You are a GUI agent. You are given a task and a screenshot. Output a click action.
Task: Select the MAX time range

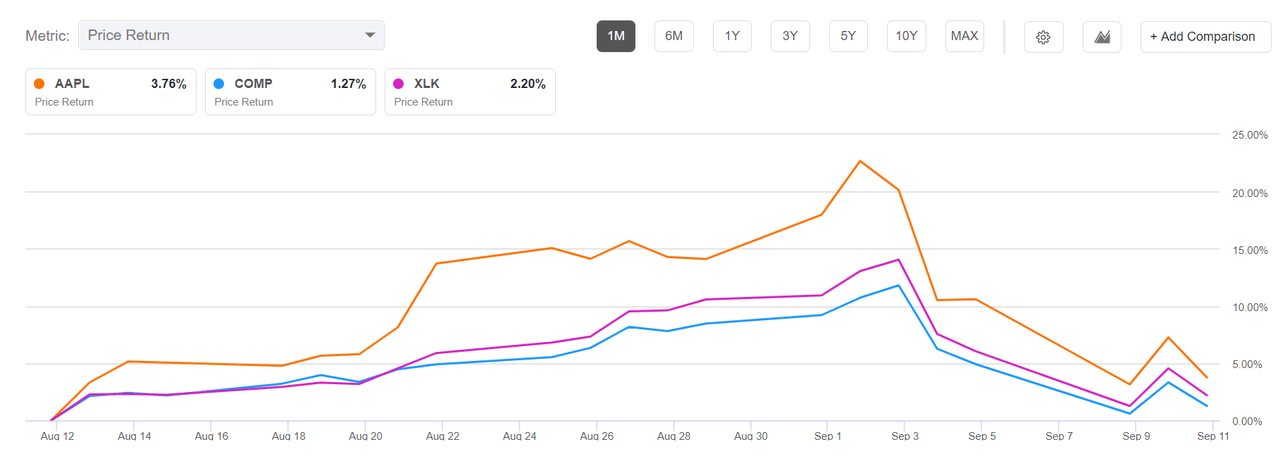tap(964, 37)
